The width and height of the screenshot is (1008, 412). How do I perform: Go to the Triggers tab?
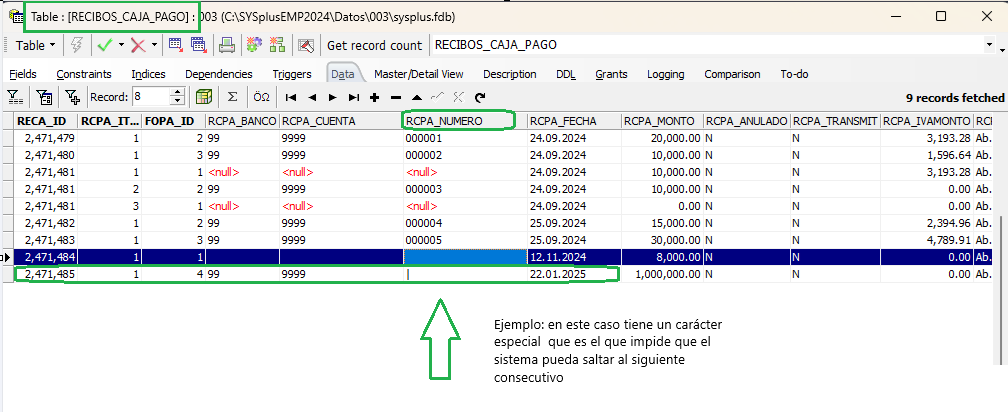pos(292,74)
